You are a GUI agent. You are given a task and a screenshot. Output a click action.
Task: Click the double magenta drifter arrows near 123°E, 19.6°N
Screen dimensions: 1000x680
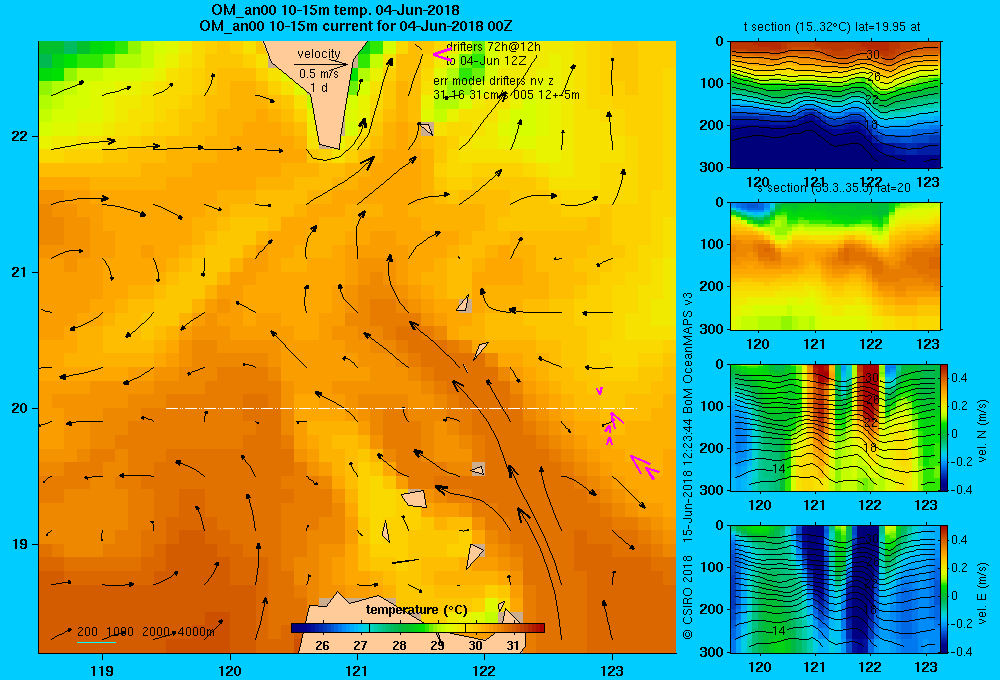click(645, 466)
